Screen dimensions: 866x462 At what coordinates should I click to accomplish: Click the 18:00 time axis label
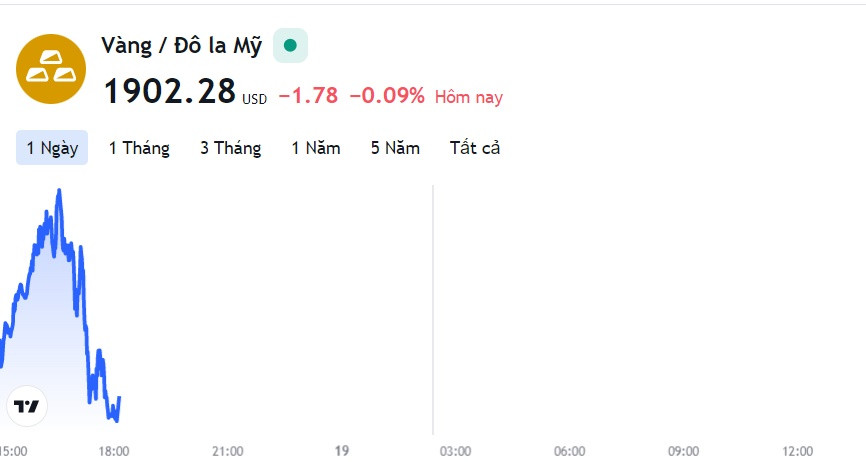click(114, 451)
